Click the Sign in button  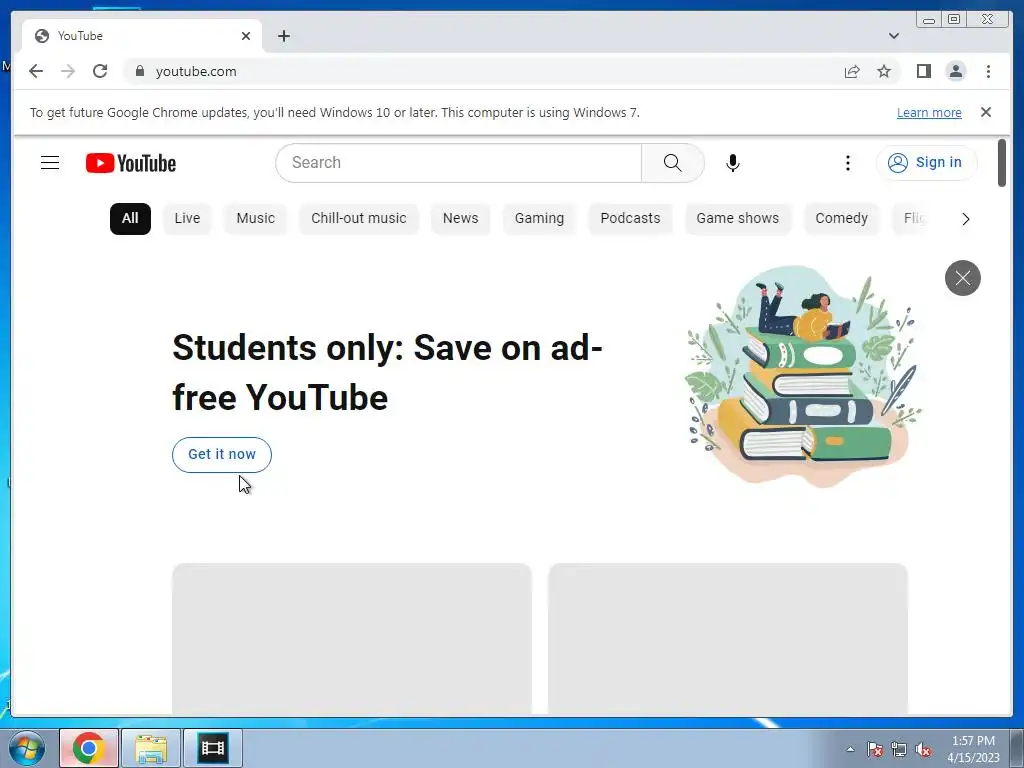coord(926,163)
